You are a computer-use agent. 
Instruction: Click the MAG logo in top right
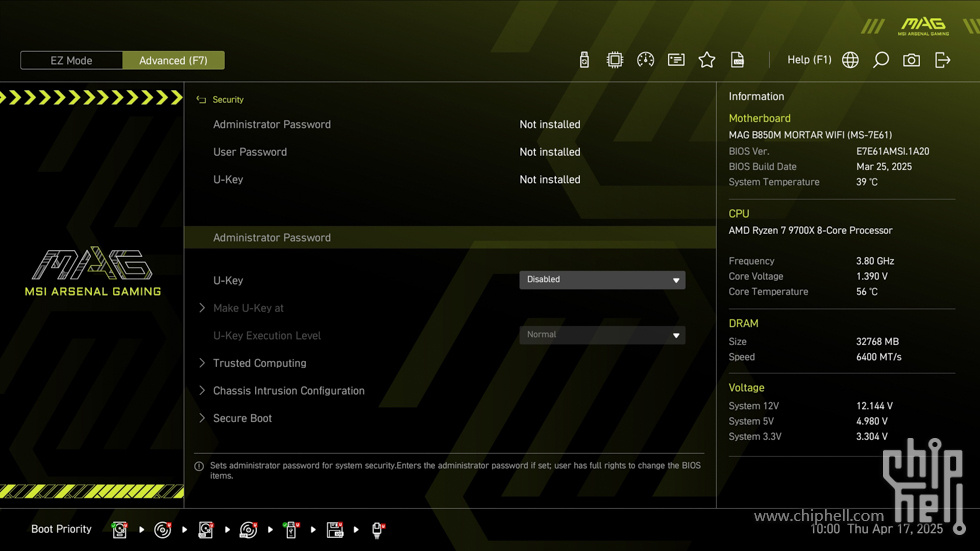coord(923,26)
